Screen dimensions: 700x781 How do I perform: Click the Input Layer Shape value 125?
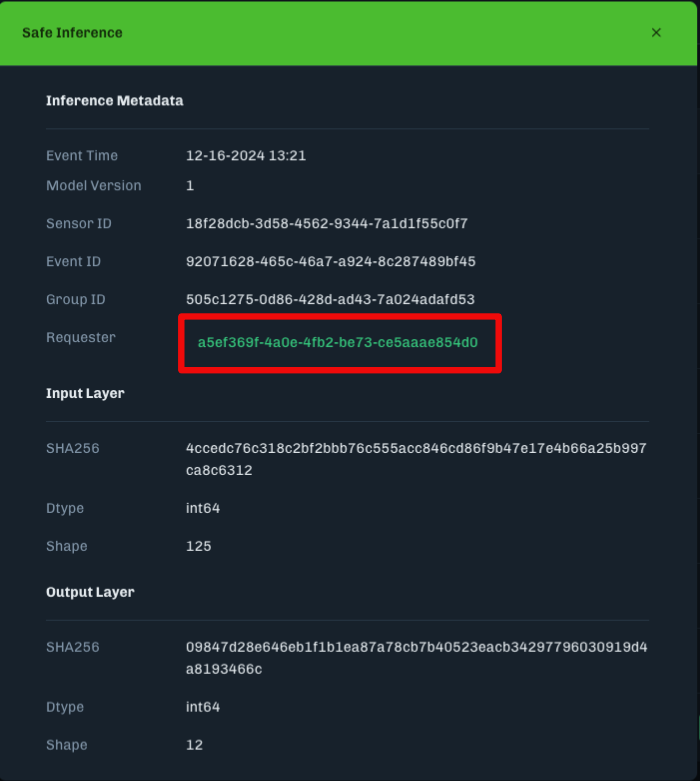[x=198, y=547]
